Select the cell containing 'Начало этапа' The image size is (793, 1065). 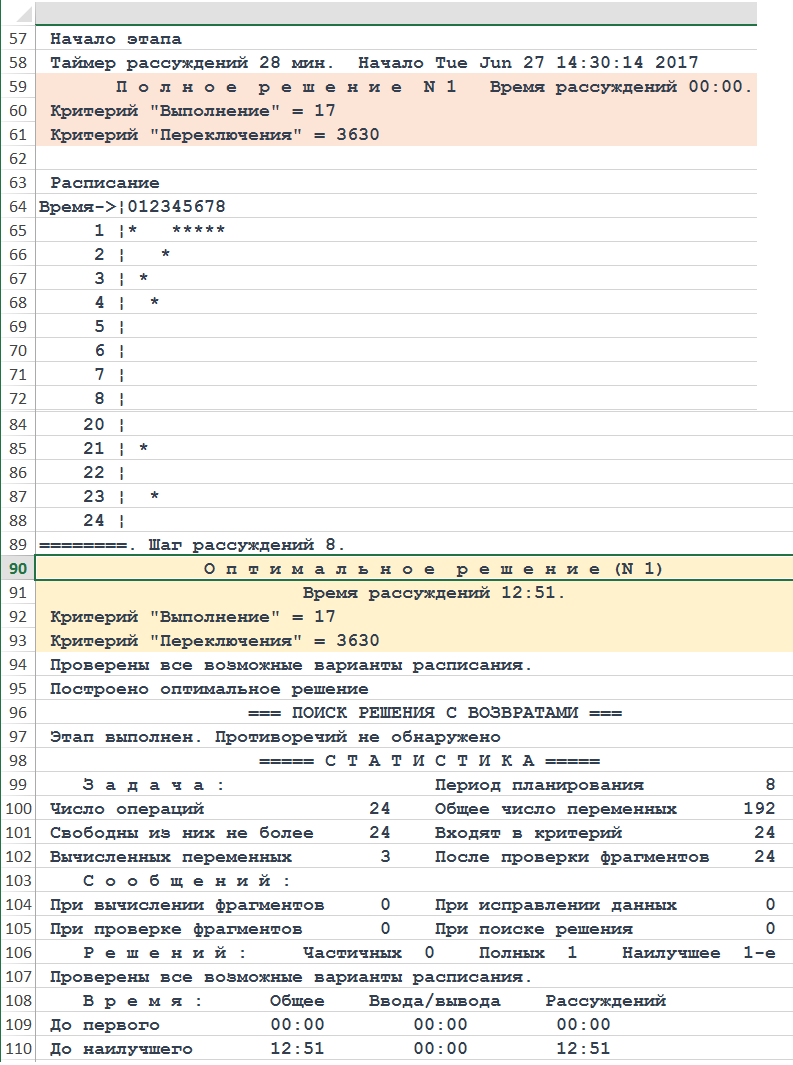tap(116, 39)
